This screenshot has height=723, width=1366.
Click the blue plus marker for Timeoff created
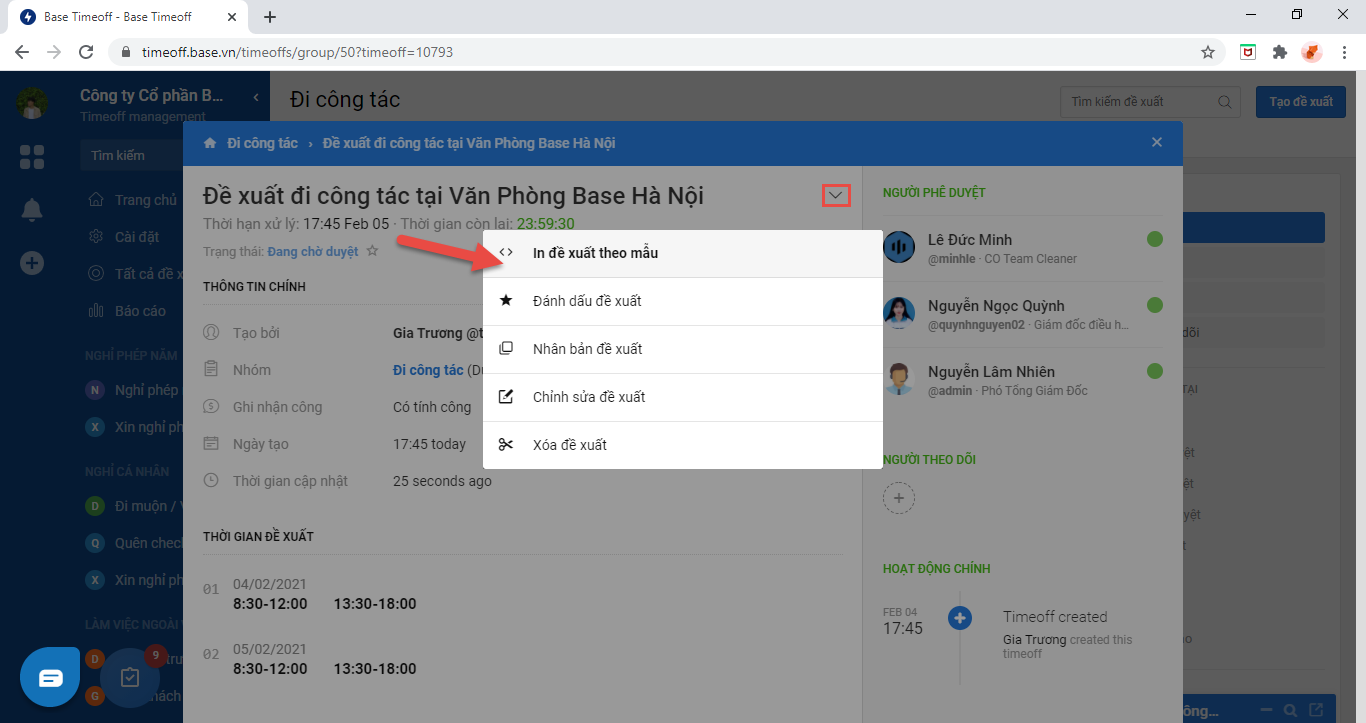(960, 618)
